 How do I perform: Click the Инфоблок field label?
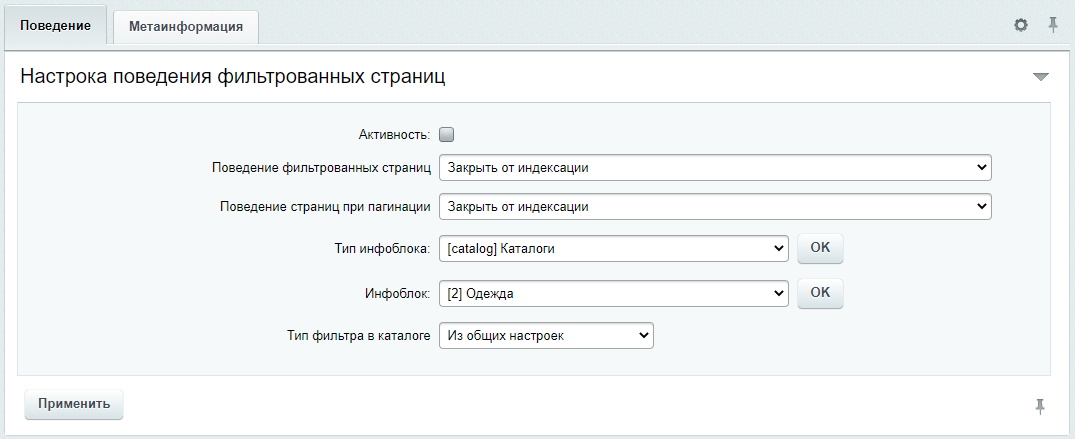[x=397, y=294]
